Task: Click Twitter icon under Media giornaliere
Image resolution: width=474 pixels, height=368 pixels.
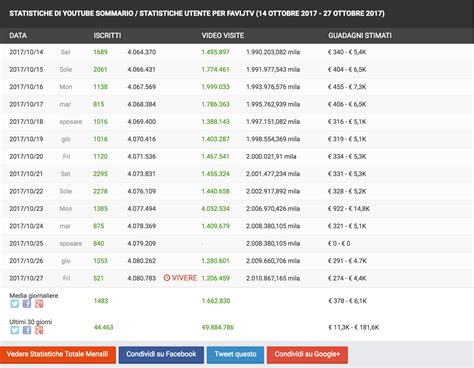Action: [x=14, y=304]
